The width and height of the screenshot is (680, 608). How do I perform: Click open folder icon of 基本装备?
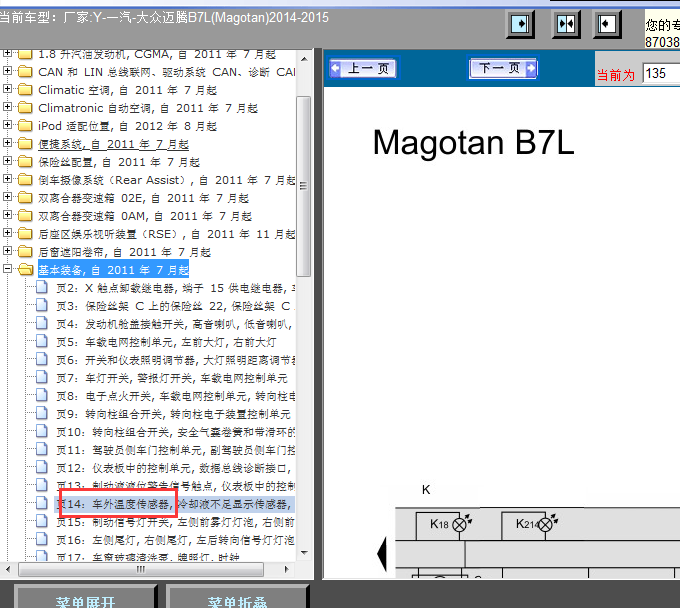tap(26, 270)
